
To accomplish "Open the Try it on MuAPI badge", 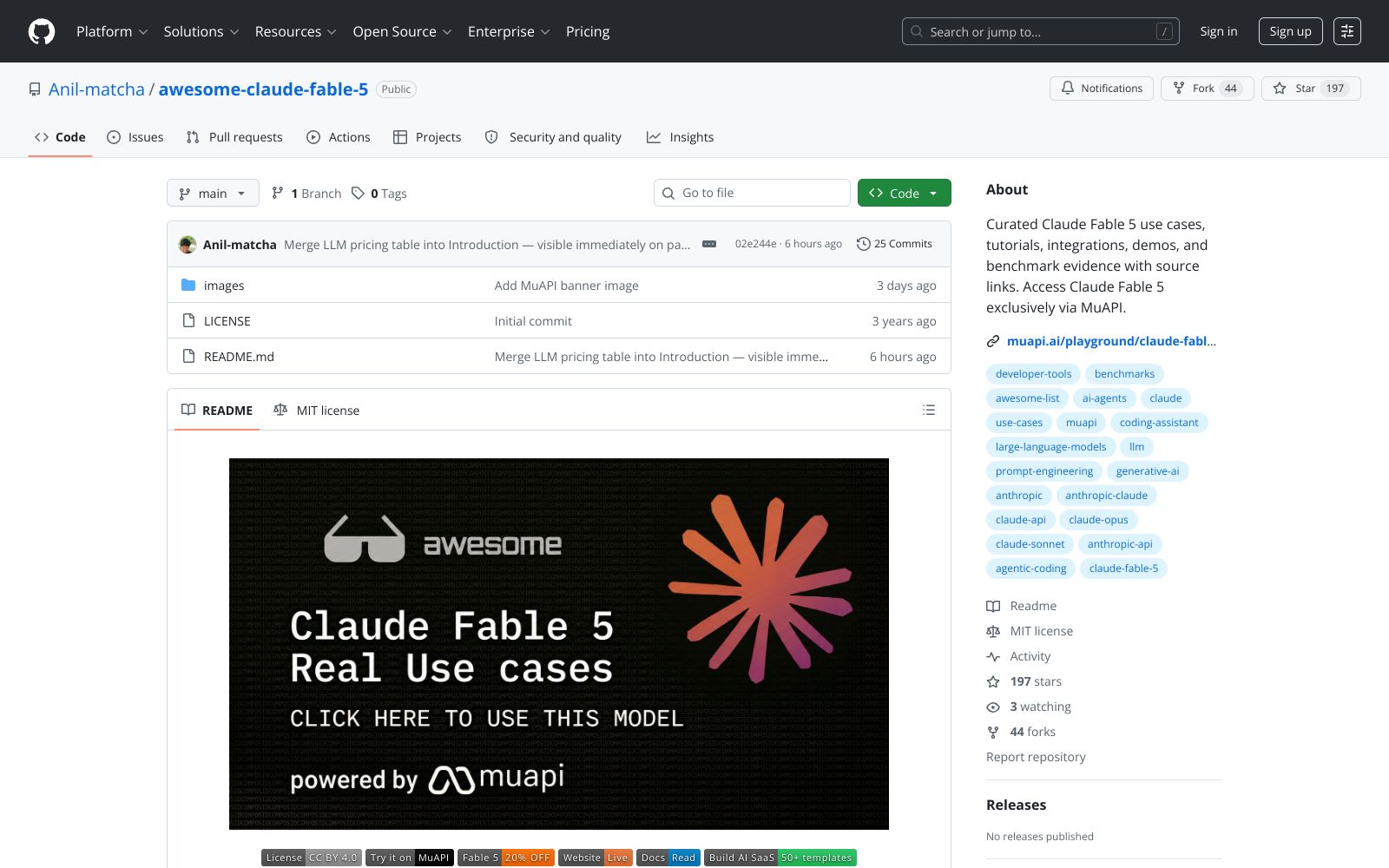I will point(410,858).
